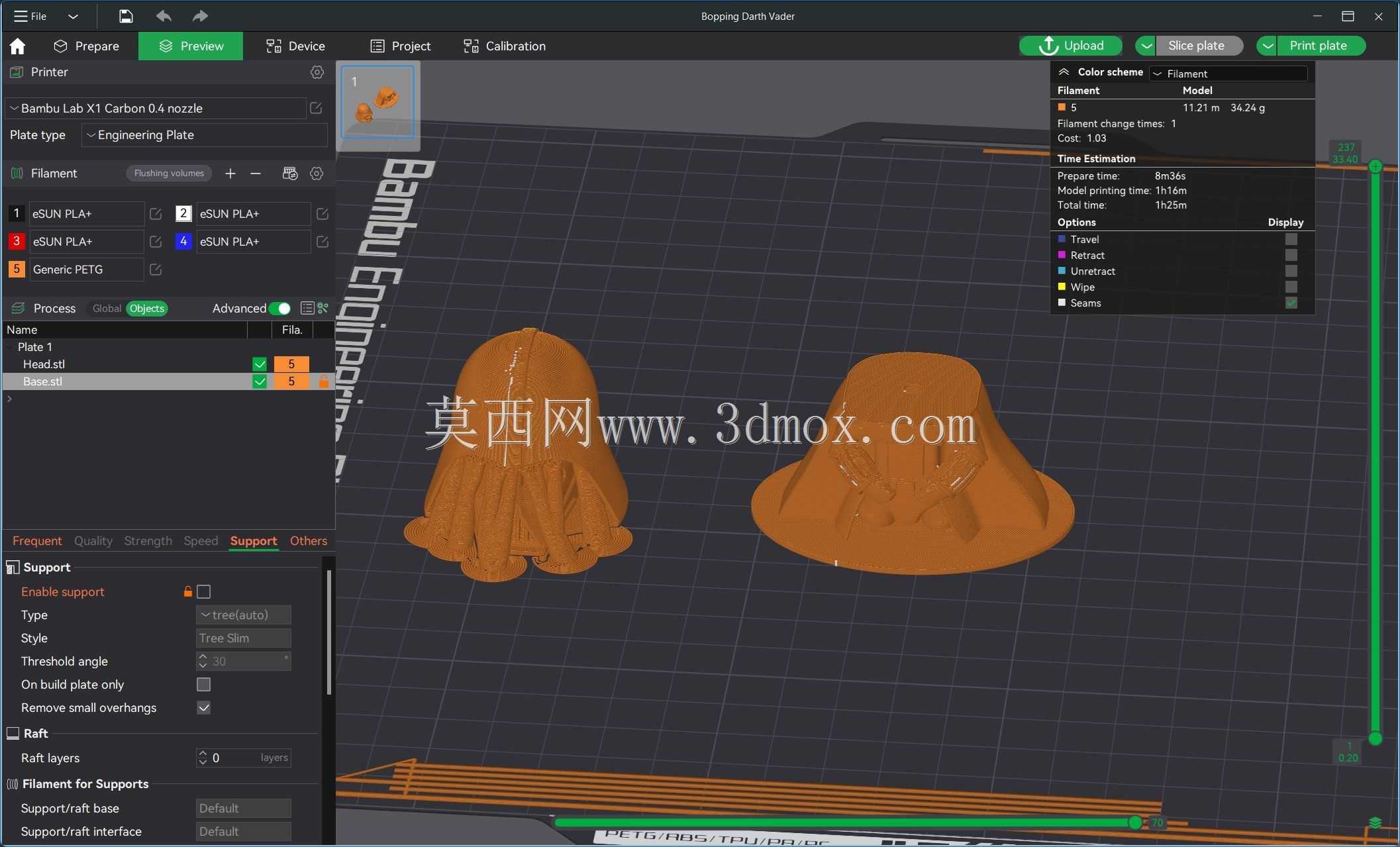Open filament settings gear icon

(317, 174)
